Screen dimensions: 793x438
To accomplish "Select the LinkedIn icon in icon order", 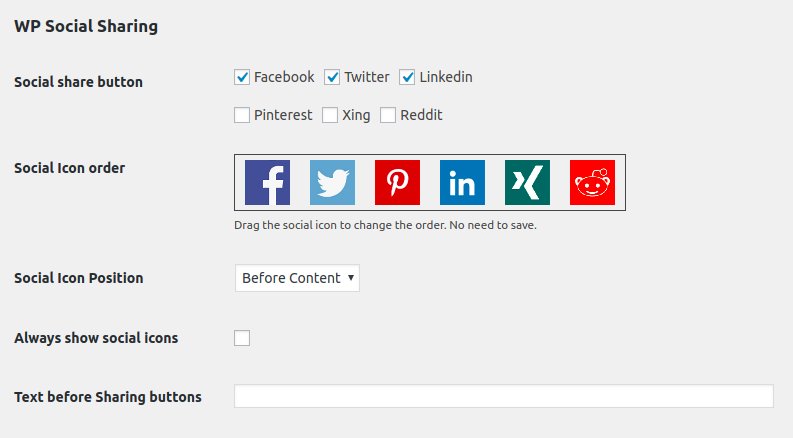I will pos(462,183).
